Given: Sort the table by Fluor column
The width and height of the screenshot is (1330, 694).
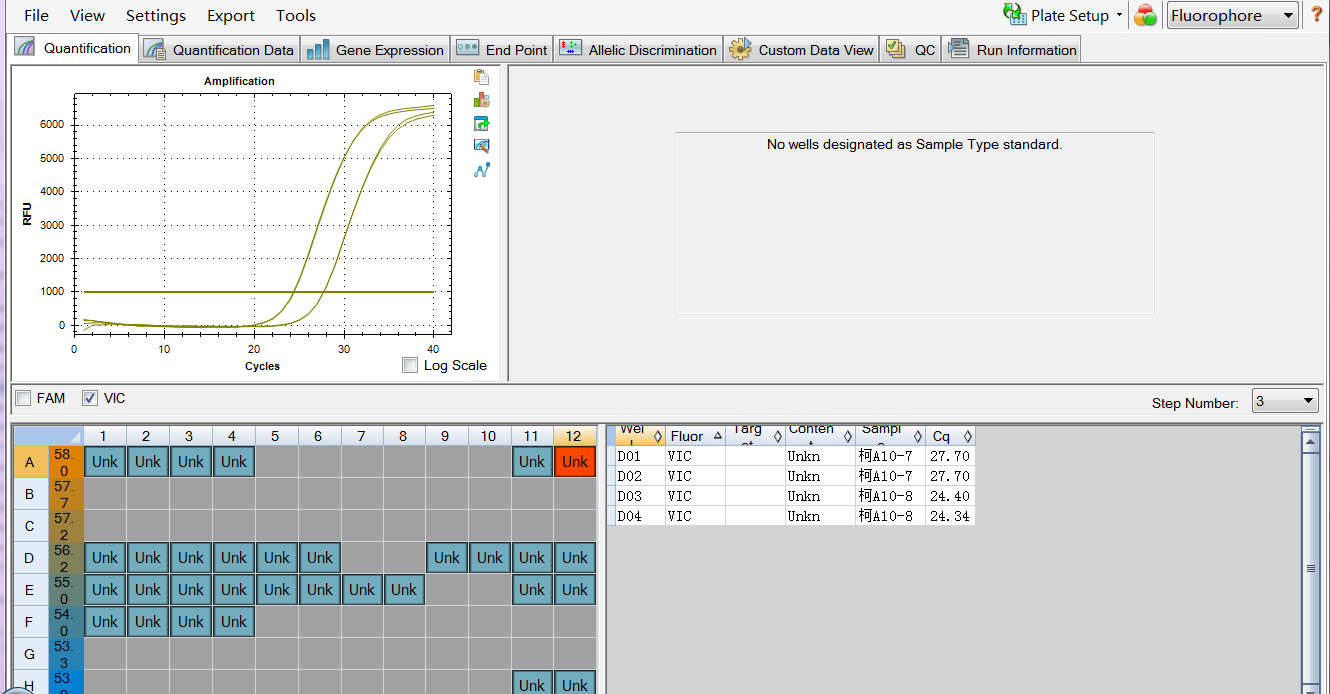Looking at the screenshot, I should (x=695, y=436).
